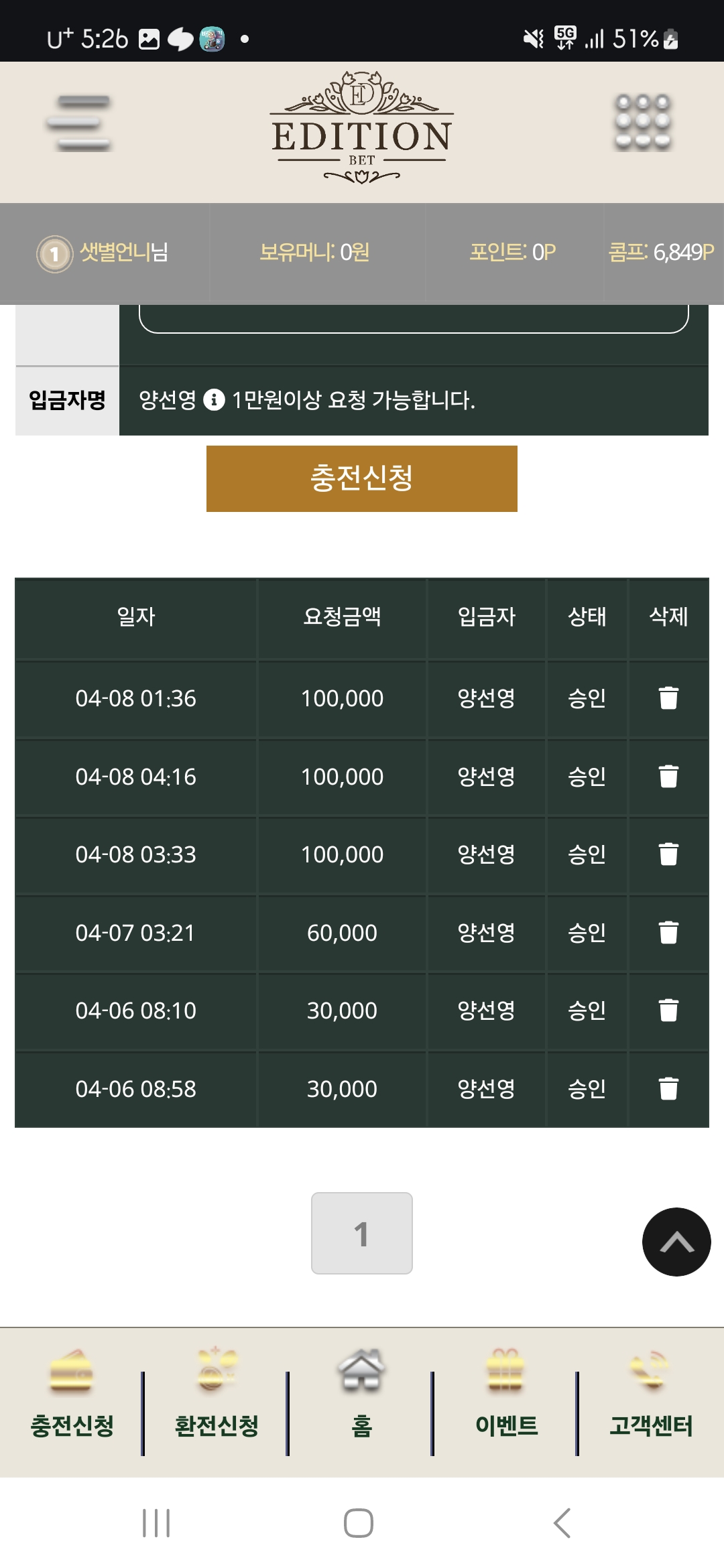Tap the 보유머니 0원 balance
The width and height of the screenshot is (724, 1568).
tap(314, 253)
